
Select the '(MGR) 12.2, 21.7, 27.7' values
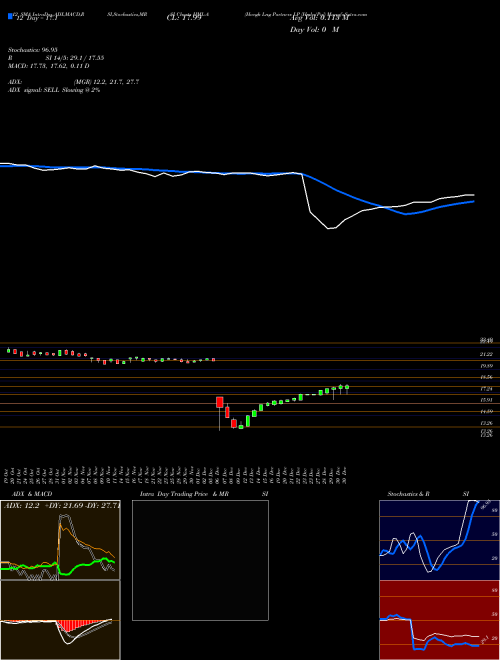[x=106, y=82]
